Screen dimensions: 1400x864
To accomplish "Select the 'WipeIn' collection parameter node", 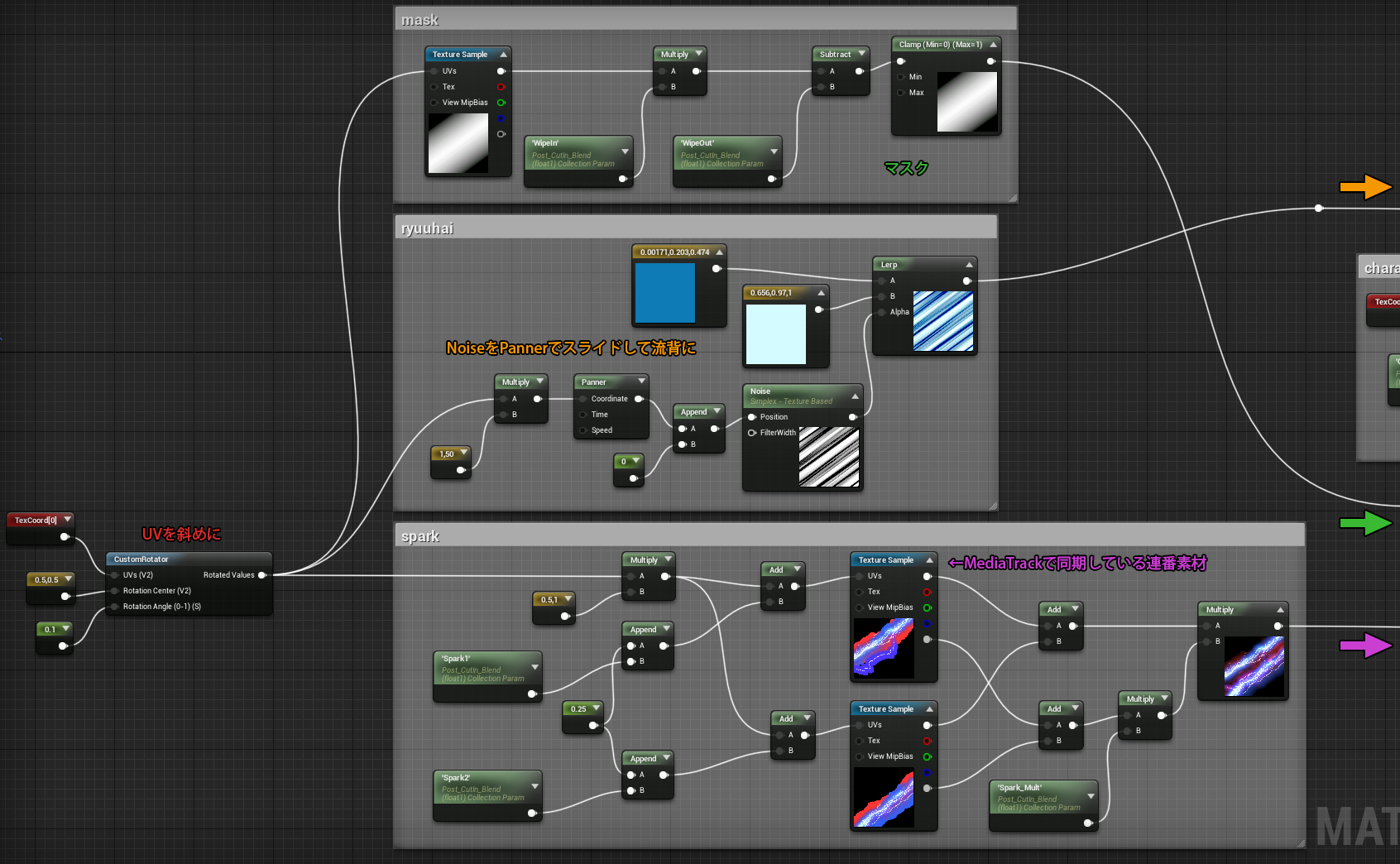I will coord(578,159).
